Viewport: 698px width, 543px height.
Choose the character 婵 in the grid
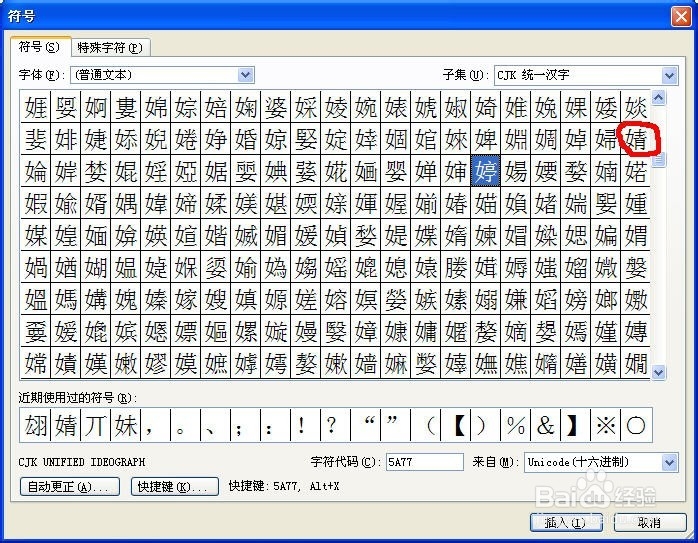[426, 171]
